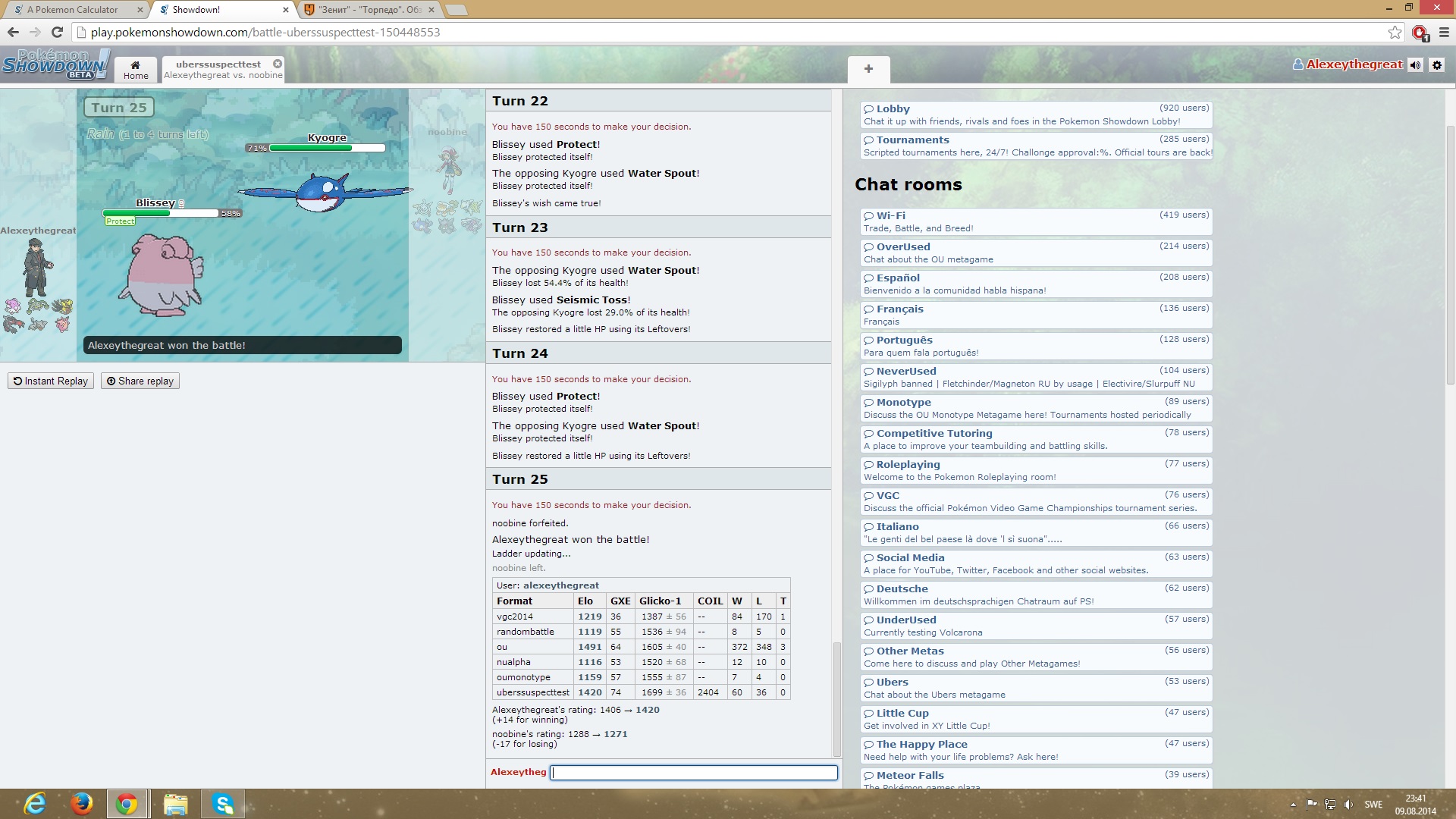Join the NeverUsed chat room
The width and height of the screenshot is (1456, 819).
pos(1036,377)
